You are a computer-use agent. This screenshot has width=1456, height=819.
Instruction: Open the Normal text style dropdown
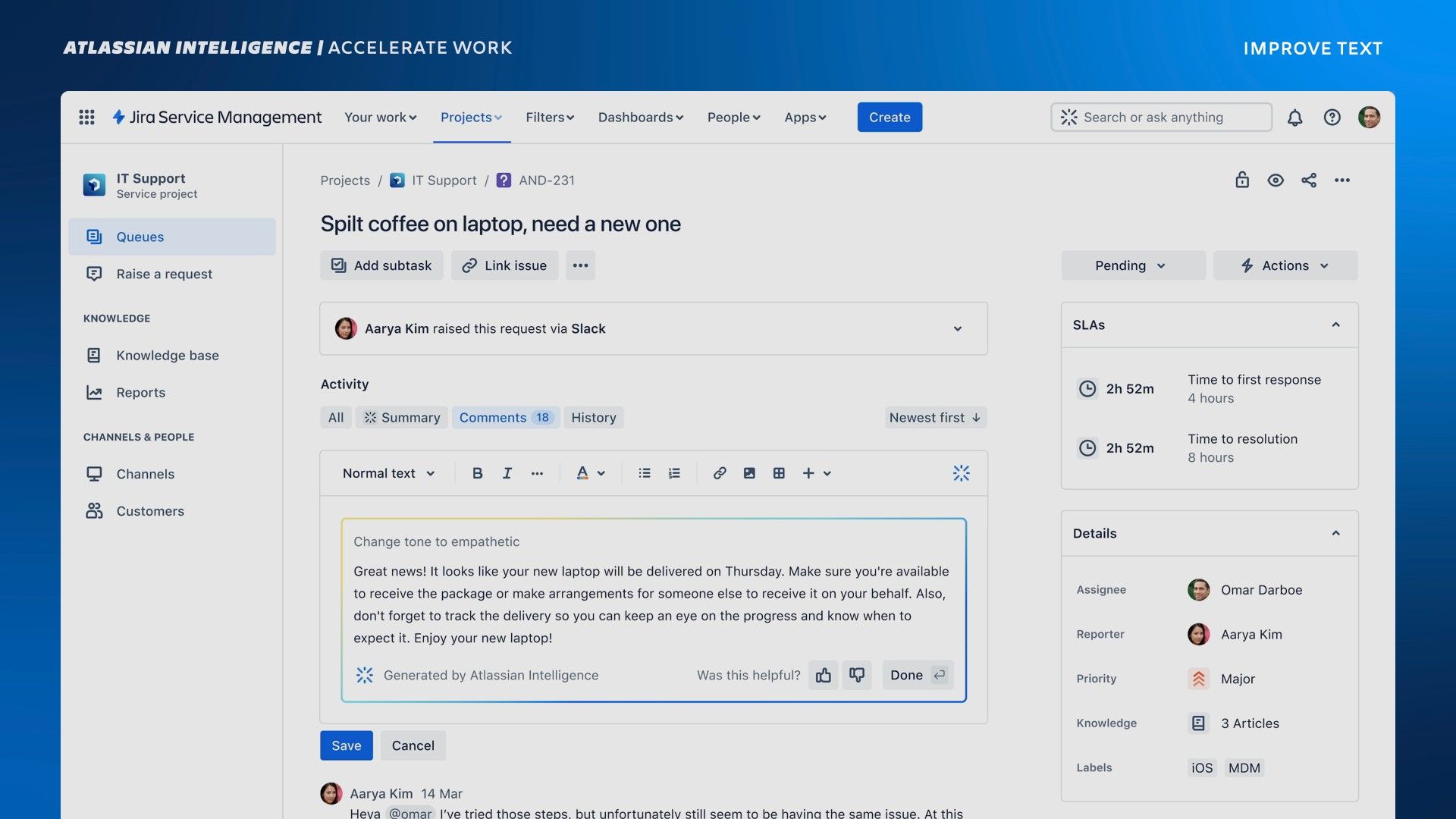click(388, 473)
